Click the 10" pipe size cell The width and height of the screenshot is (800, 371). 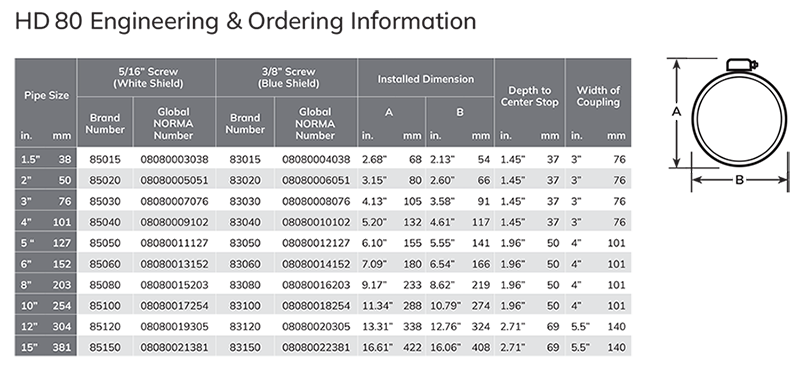[x=46, y=306]
